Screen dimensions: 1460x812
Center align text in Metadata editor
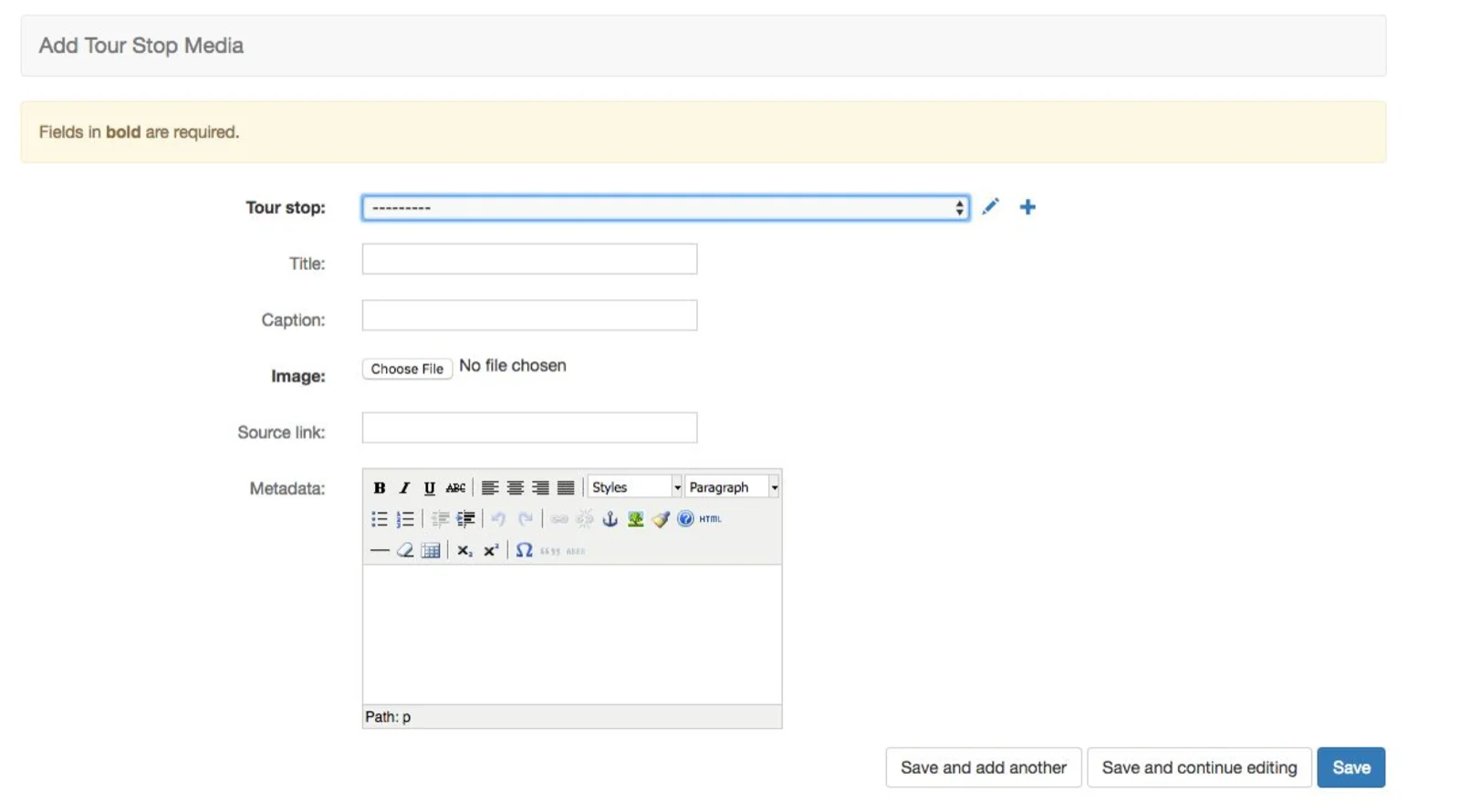coord(516,488)
